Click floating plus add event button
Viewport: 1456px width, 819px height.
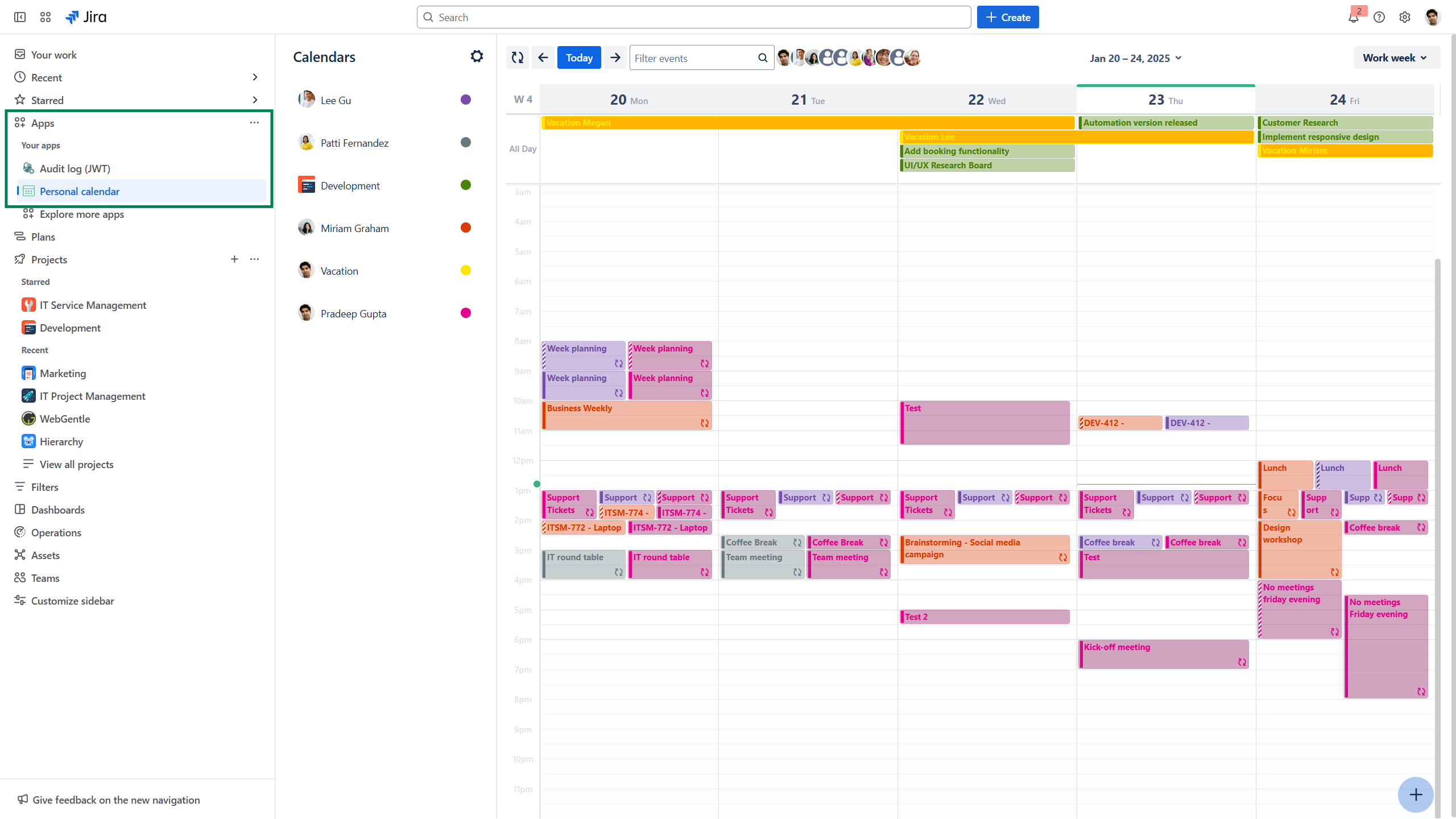pos(1416,795)
